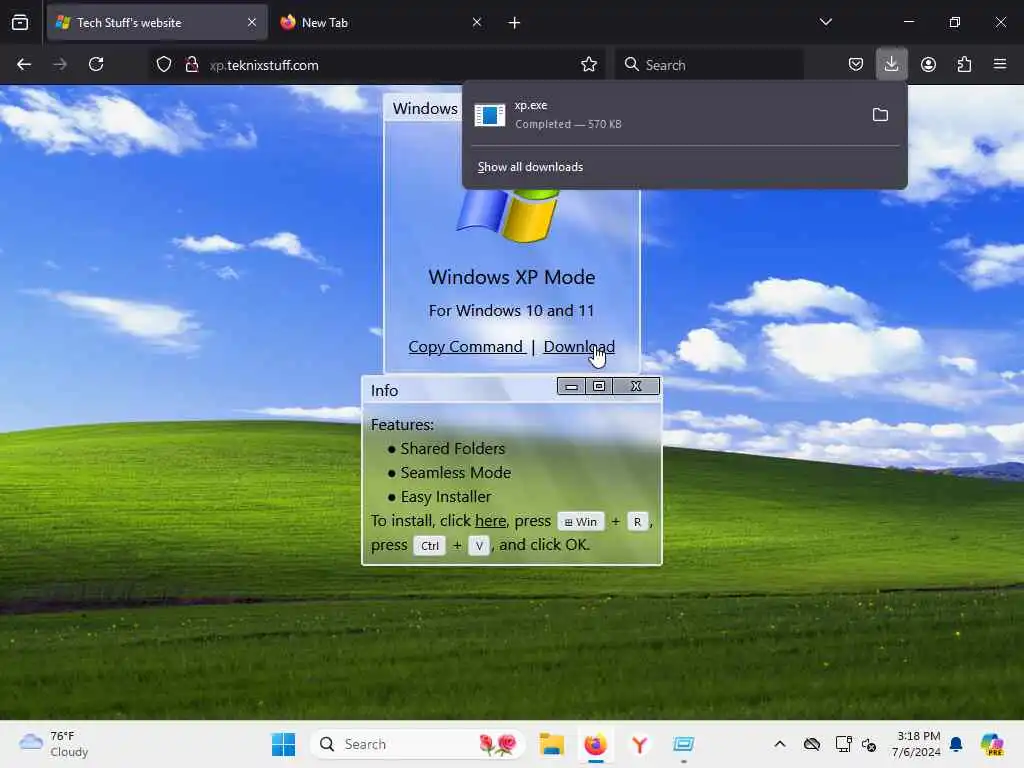Click the Copy Command link
This screenshot has width=1024, height=768.
coord(466,347)
